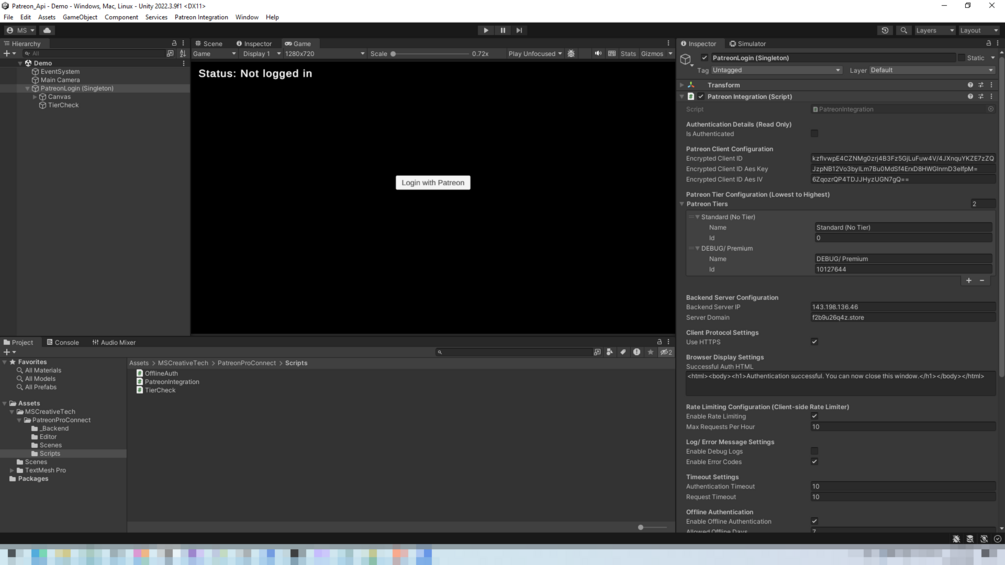1005x565 pixels.
Task: Open the Audio Mixer tab
Action: coord(114,342)
